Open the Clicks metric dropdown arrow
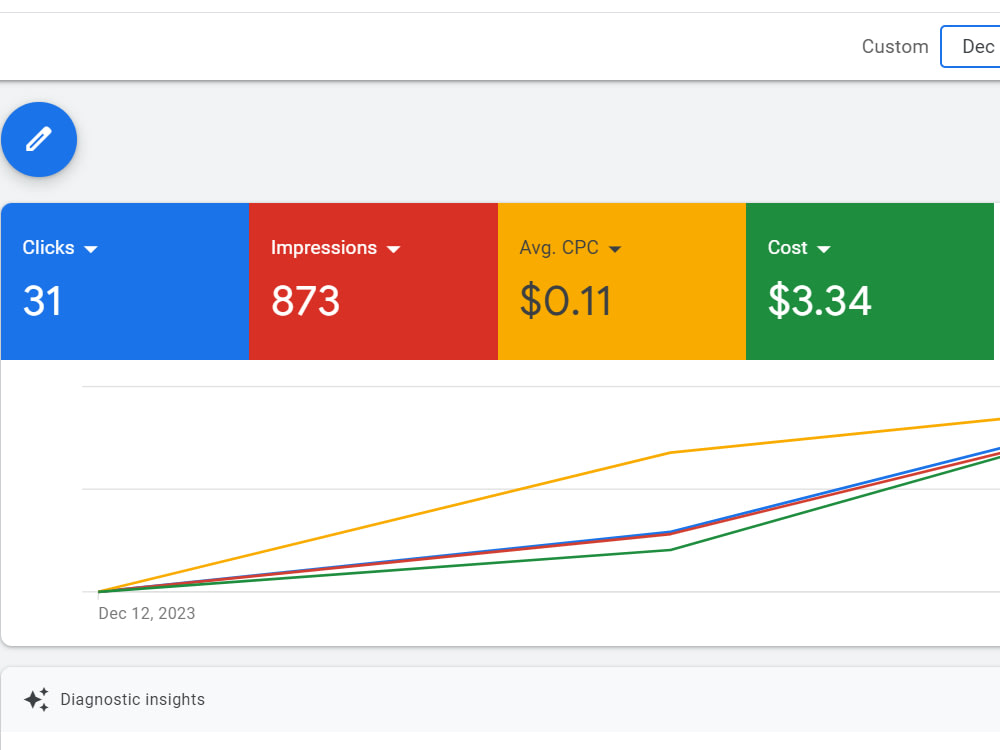This screenshot has height=750, width=1000. click(91, 249)
